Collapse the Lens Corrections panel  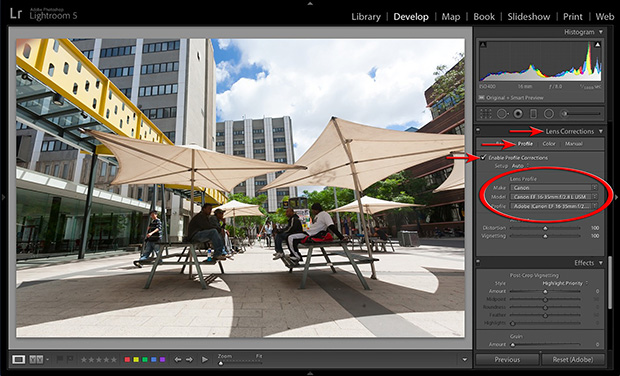click(601, 131)
